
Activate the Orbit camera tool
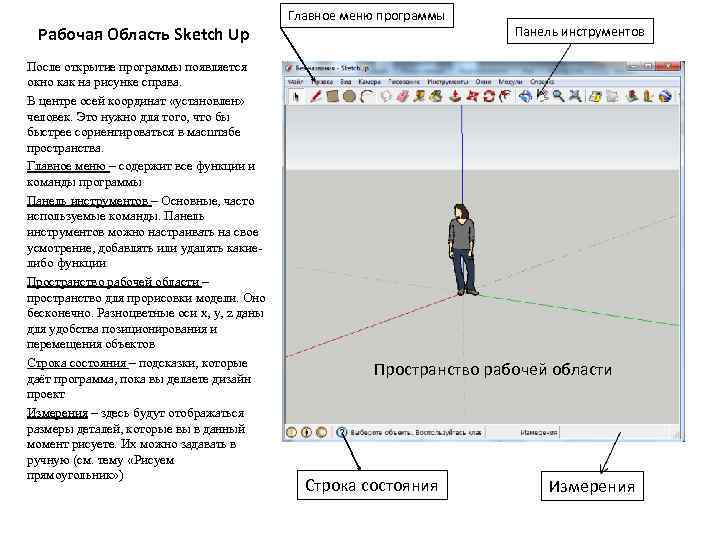525,96
